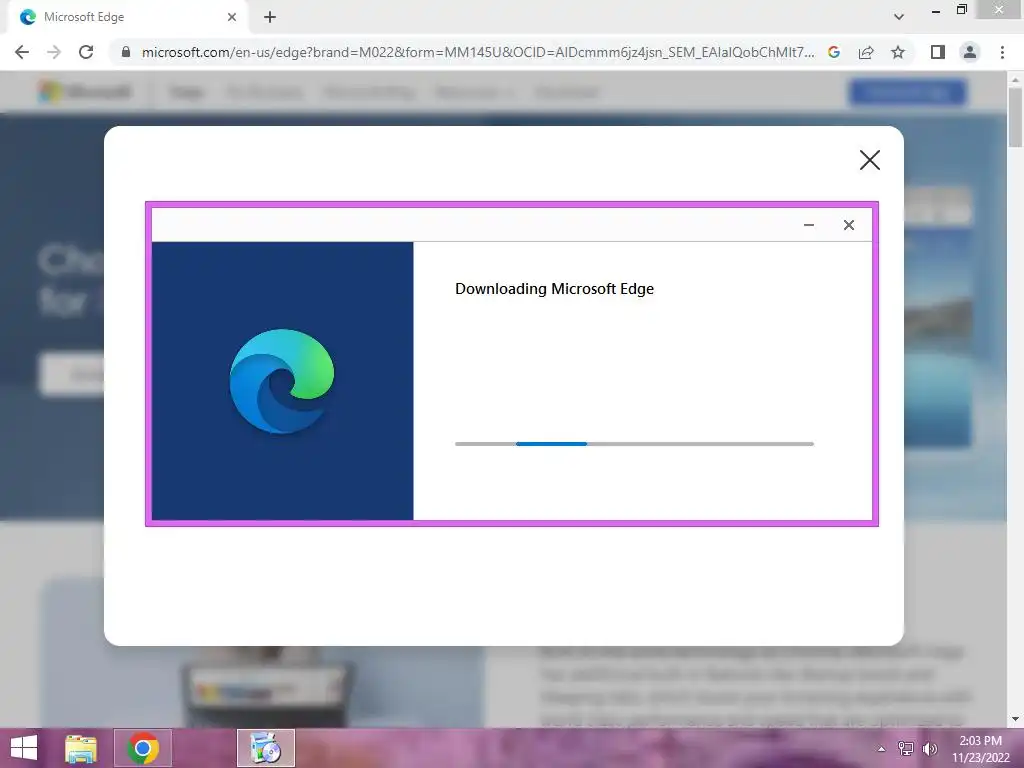
Task: Click the scrollbar down arrow
Action: 1016,719
